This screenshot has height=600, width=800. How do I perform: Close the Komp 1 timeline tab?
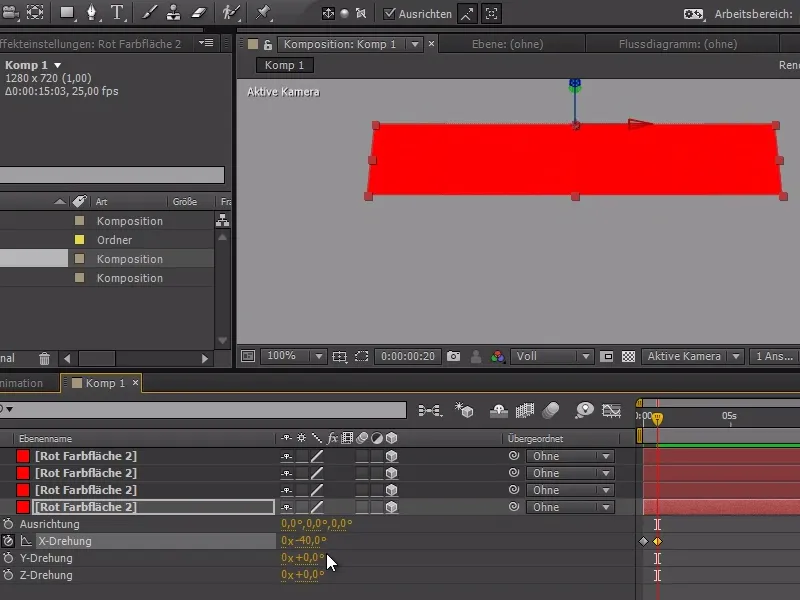(x=135, y=383)
